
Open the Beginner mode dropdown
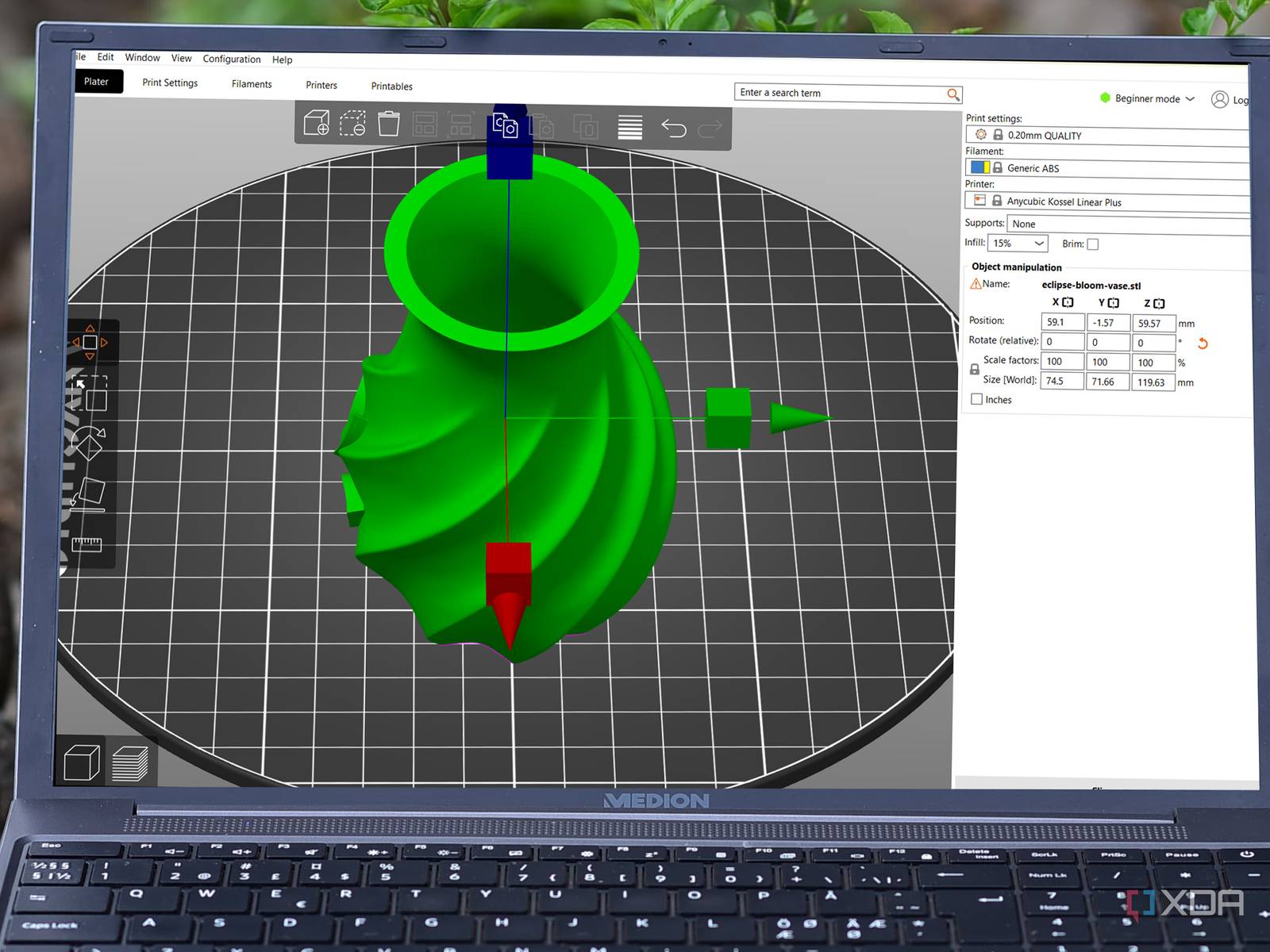click(x=1147, y=98)
